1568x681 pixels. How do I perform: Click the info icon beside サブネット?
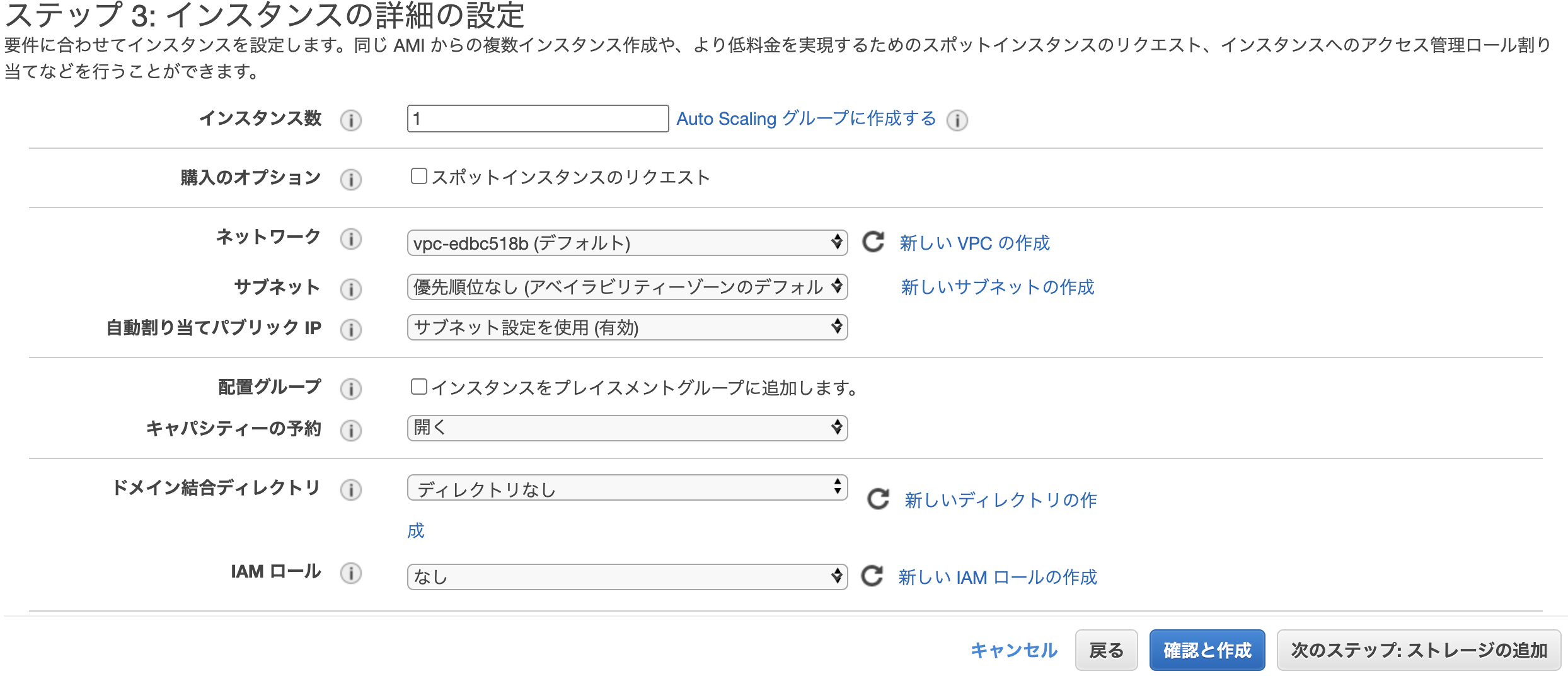[352, 289]
